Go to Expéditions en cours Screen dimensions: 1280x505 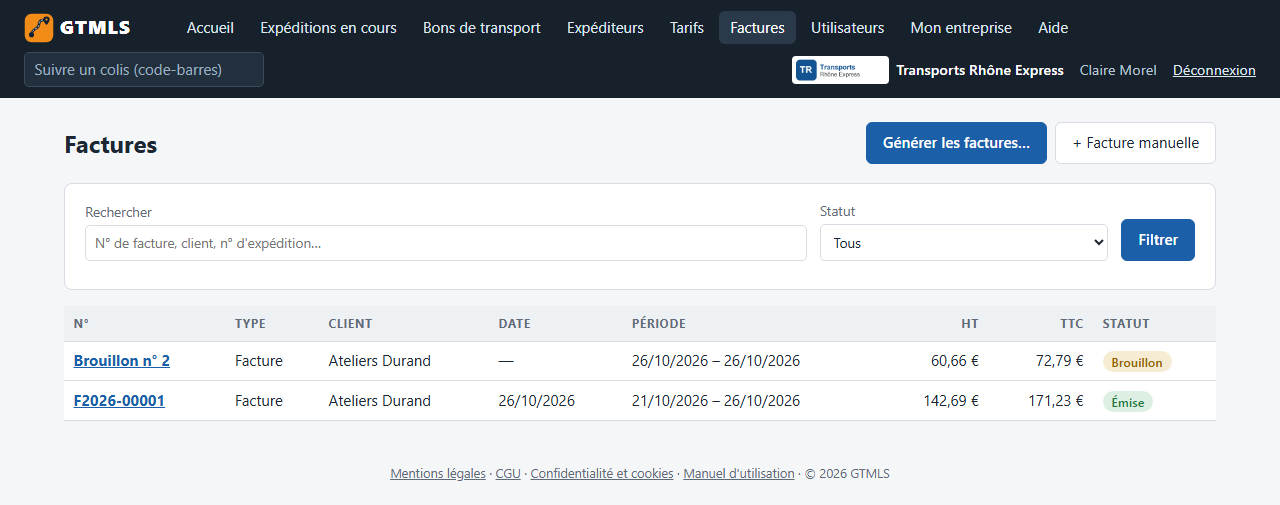328,28
